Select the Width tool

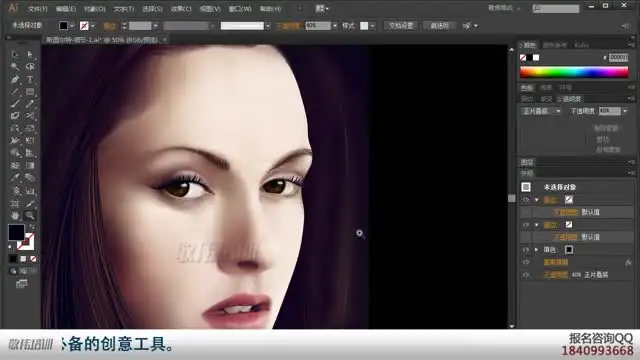[15, 141]
